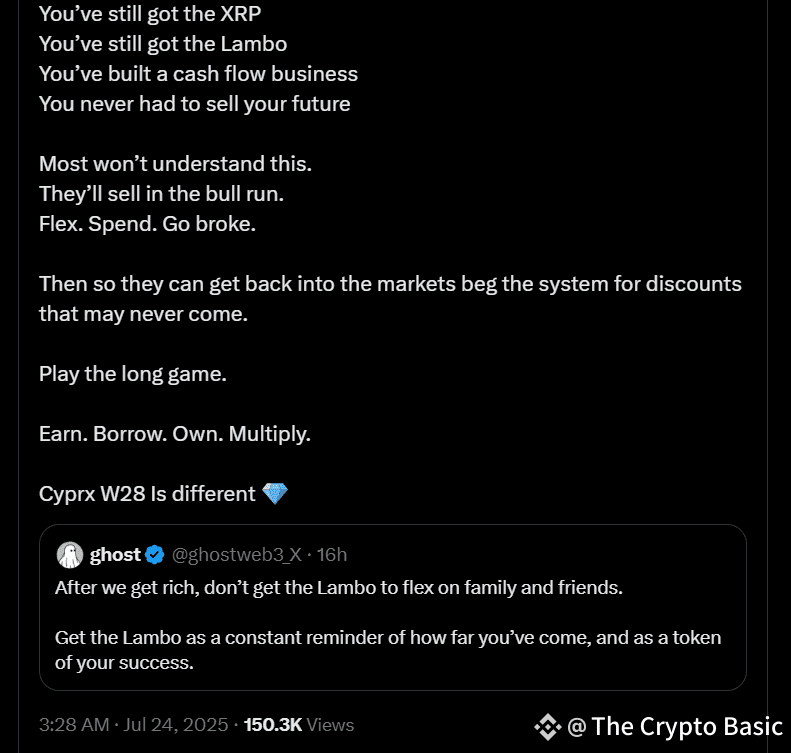This screenshot has height=753, width=791.
Task: Click the 'Earn. Borrow. Own. Multiply.' line
Action: coord(175,434)
